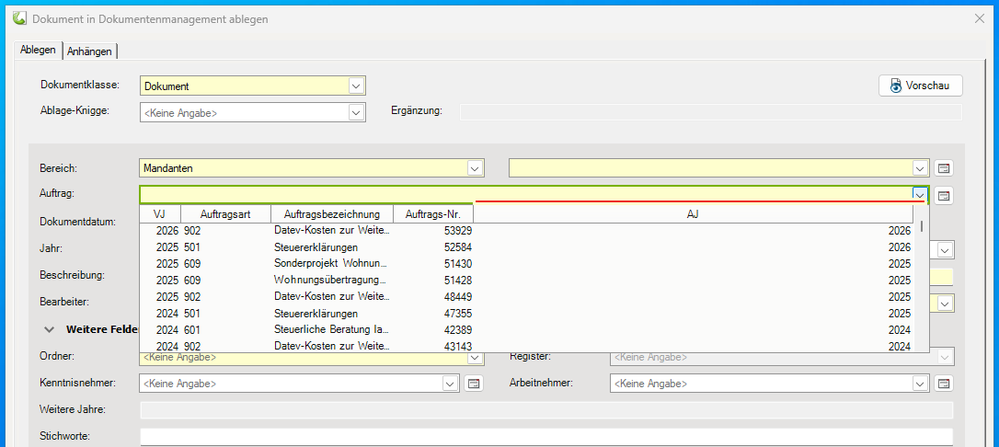
Task: Collapse the Auftrag dropdown list arrow
Action: click(919, 195)
